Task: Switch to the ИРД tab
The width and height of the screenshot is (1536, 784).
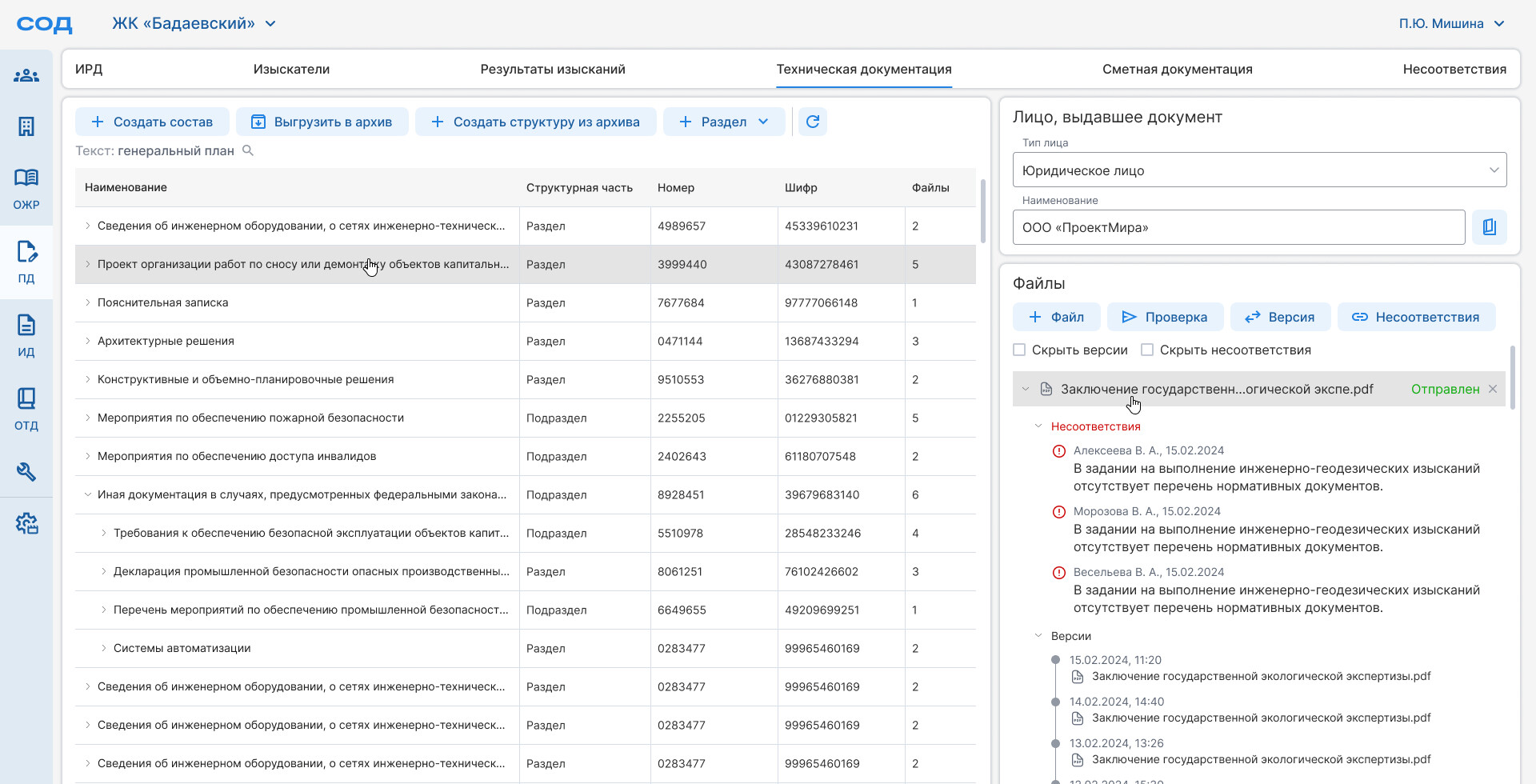Action: coord(89,69)
